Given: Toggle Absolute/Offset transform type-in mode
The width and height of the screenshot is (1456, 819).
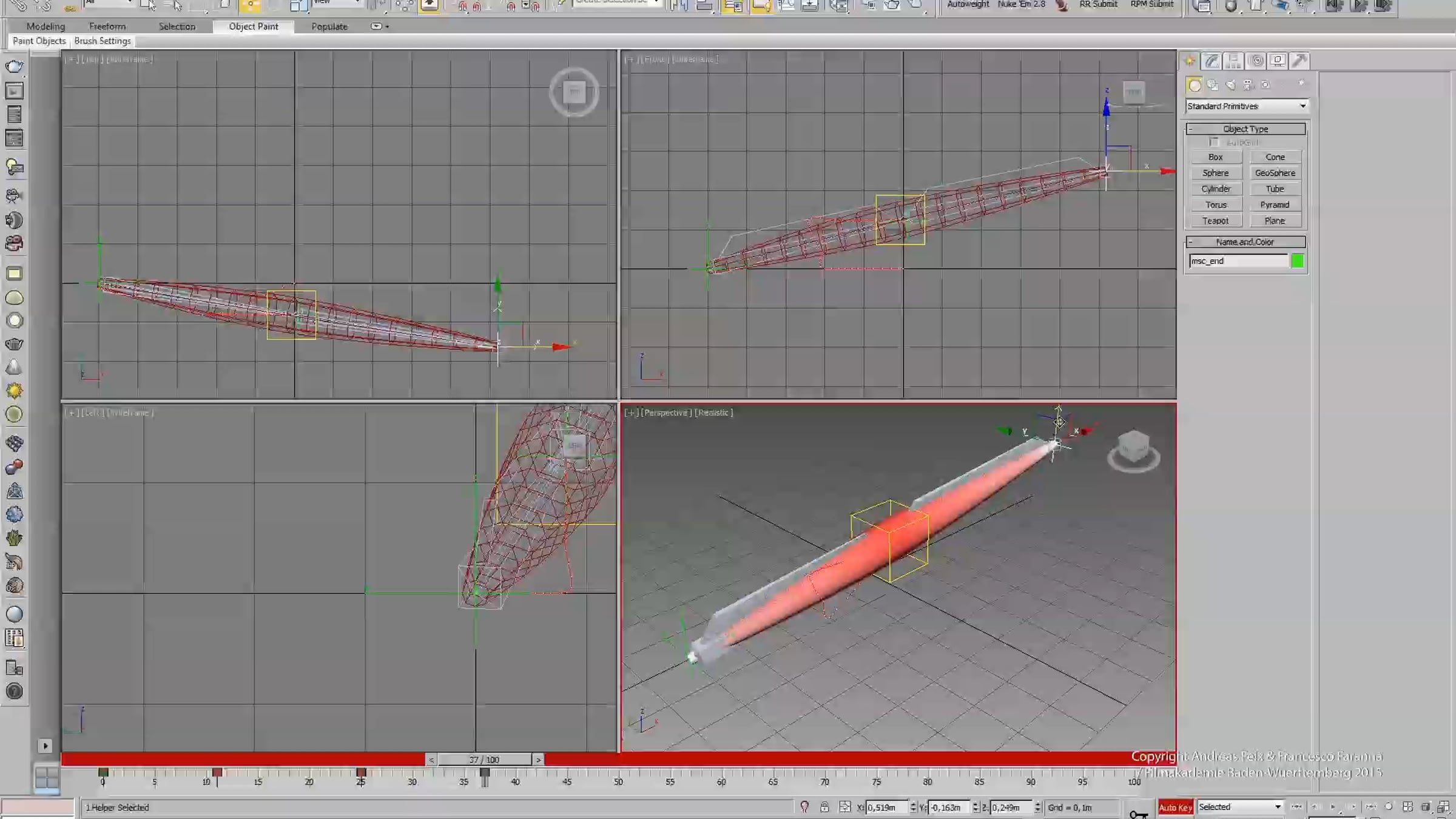Looking at the screenshot, I should [844, 807].
